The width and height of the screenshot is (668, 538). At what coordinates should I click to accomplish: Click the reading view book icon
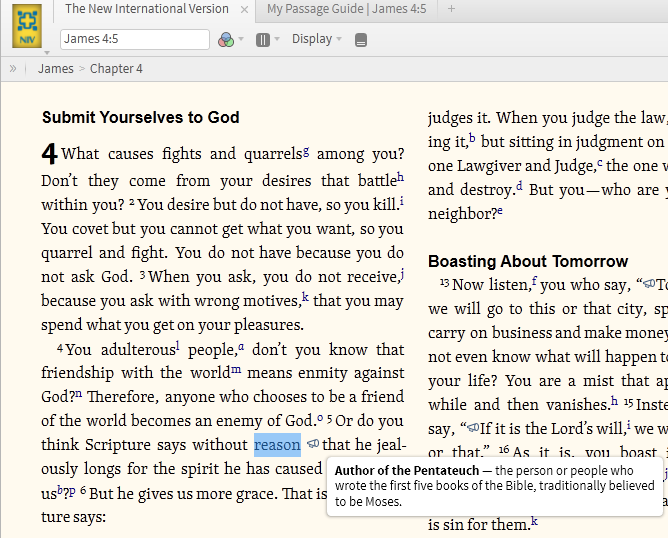(x=361, y=40)
